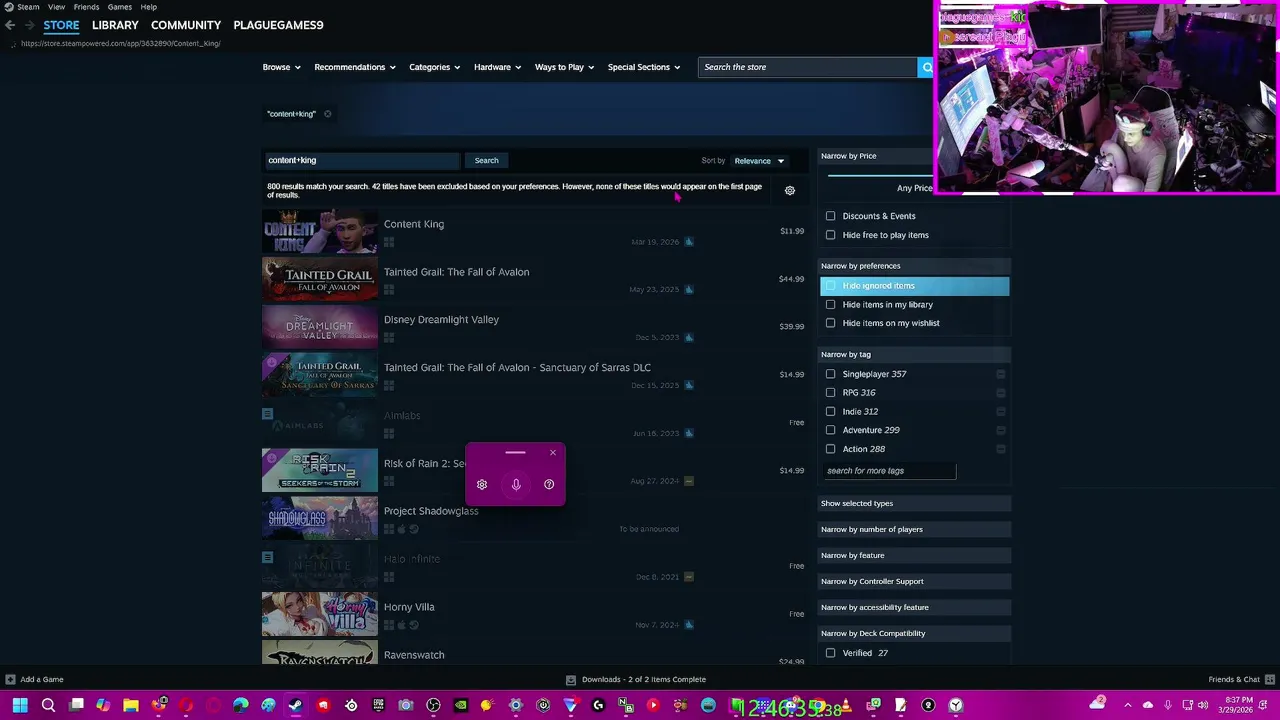The image size is (1280, 720).
Task: Check the Indie tag filter
Action: pyautogui.click(x=830, y=411)
